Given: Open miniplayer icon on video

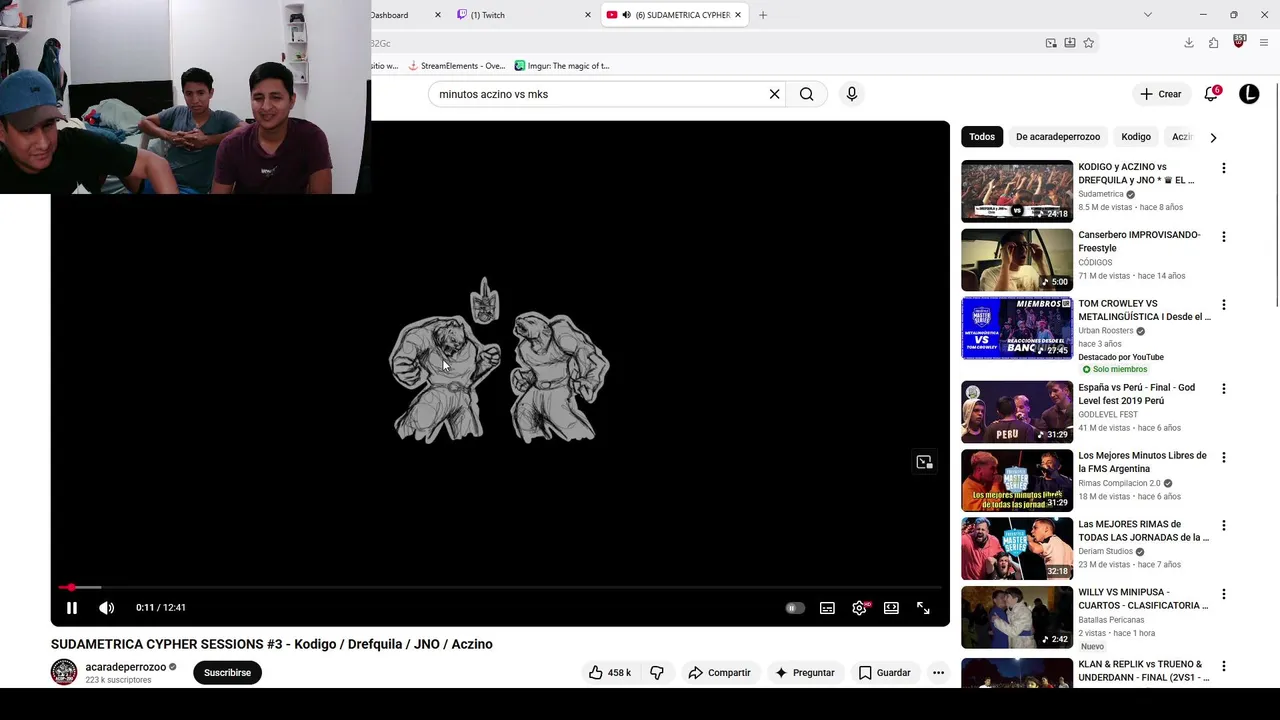Looking at the screenshot, I should 924,462.
